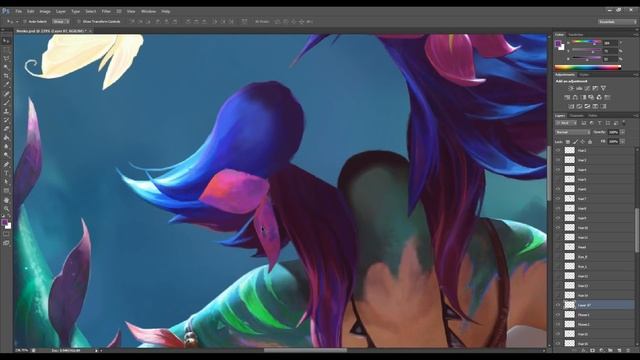The width and height of the screenshot is (640, 360).
Task: Open the Image menu
Action: click(45, 11)
